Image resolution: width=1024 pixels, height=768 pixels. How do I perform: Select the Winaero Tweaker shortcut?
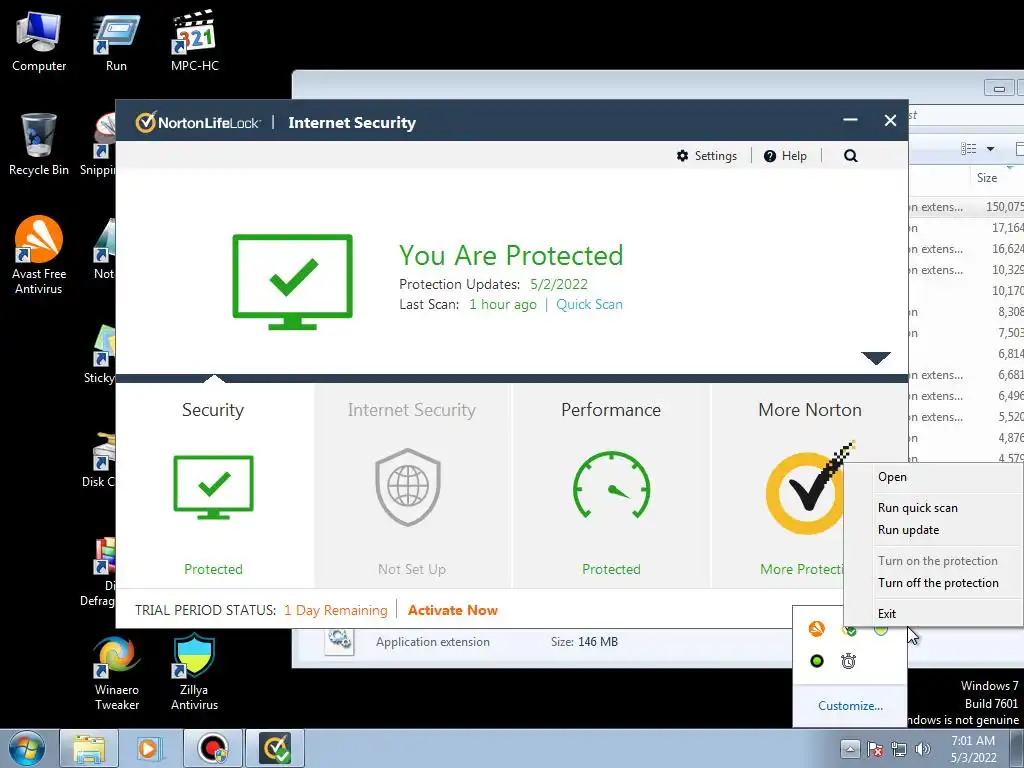point(116,674)
